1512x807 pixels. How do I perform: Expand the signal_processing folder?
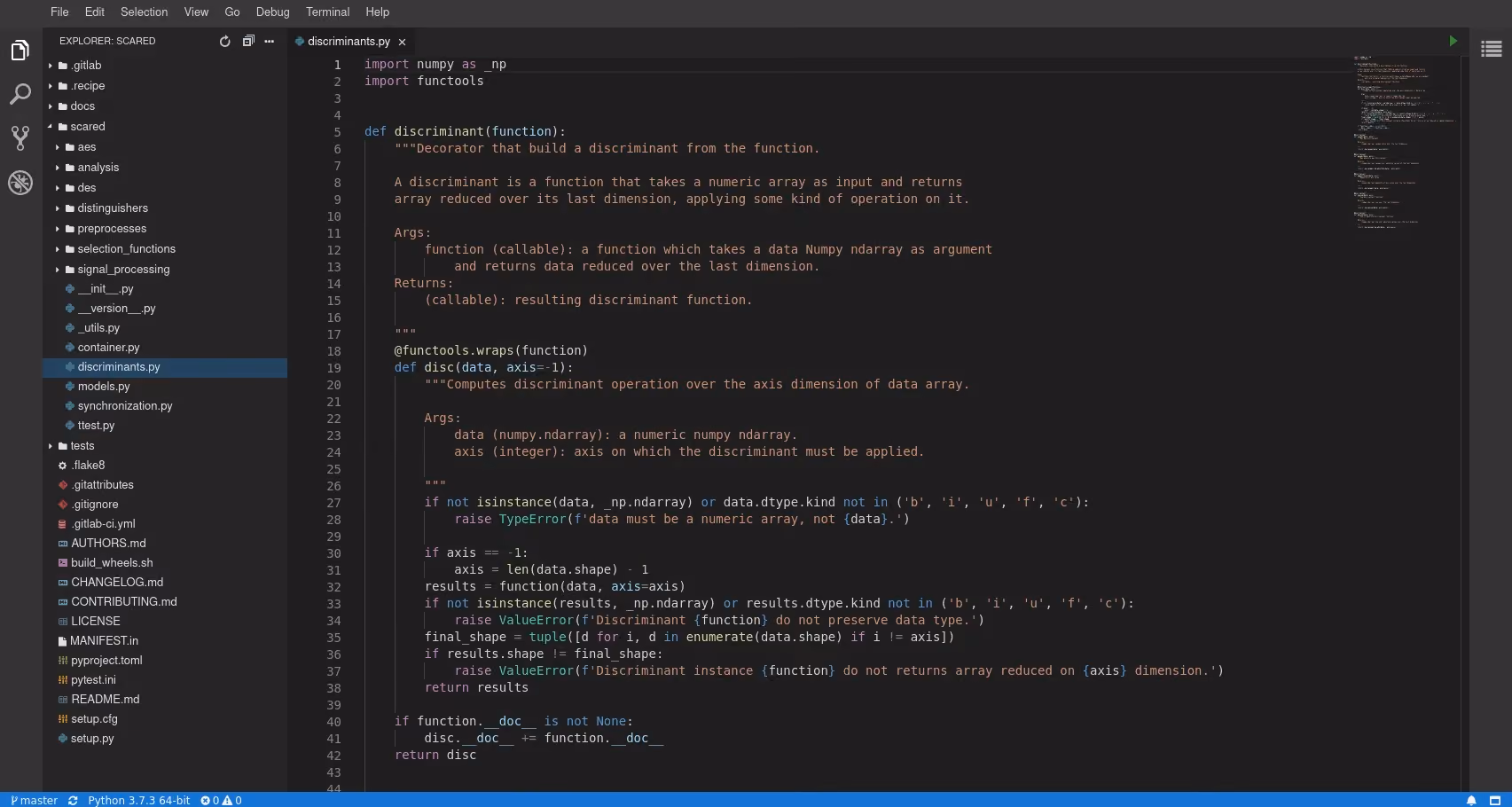tap(165, 270)
